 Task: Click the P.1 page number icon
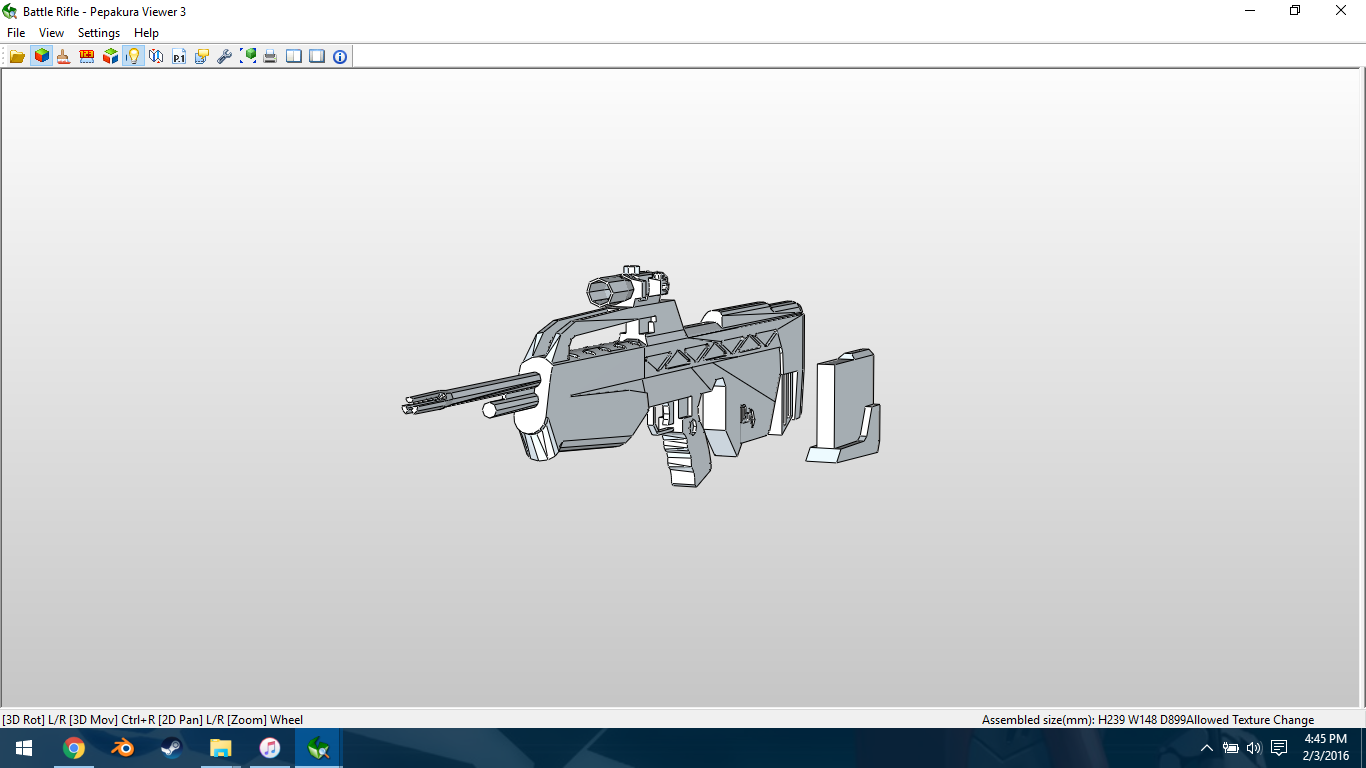click(x=179, y=56)
